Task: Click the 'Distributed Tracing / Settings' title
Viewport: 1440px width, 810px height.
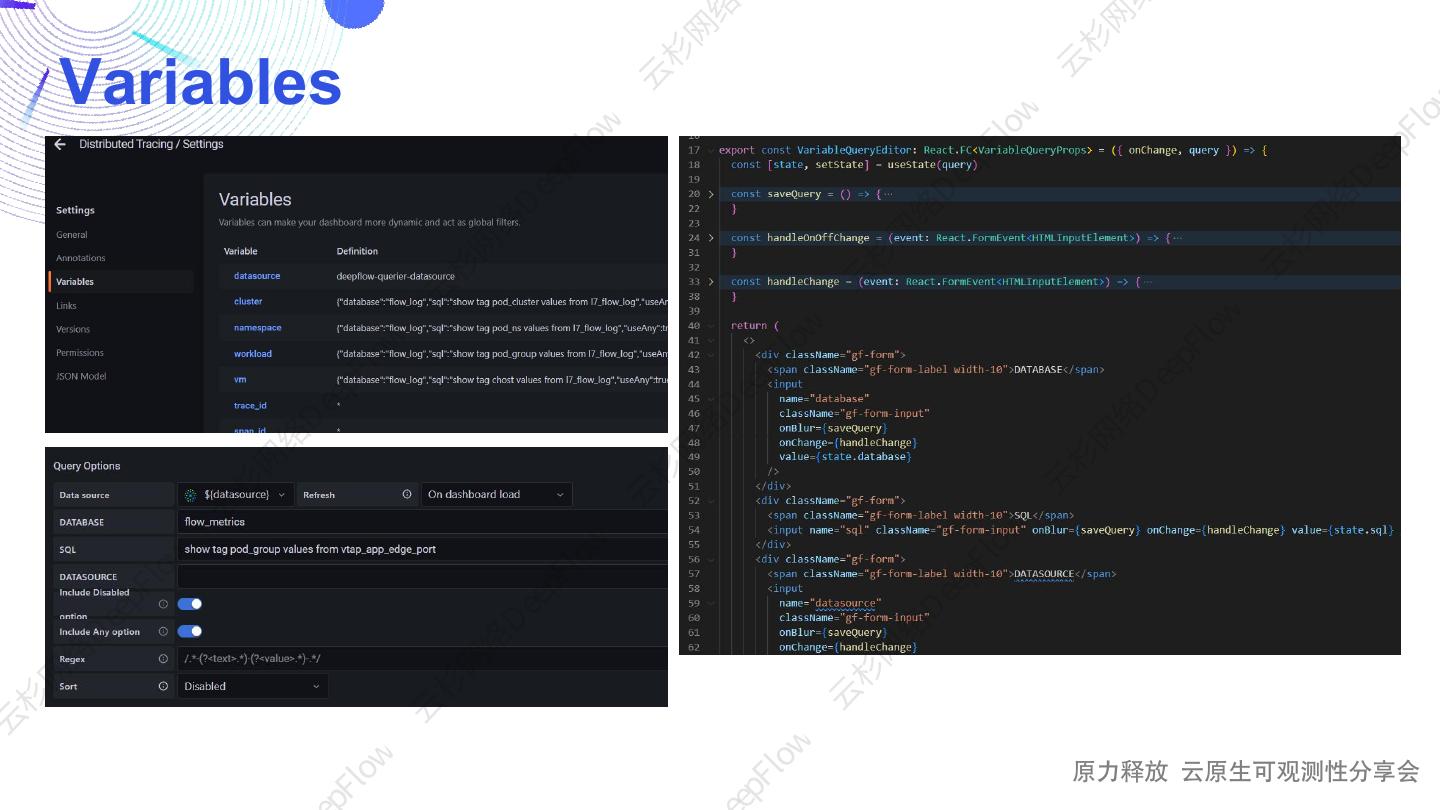Action: click(x=151, y=144)
